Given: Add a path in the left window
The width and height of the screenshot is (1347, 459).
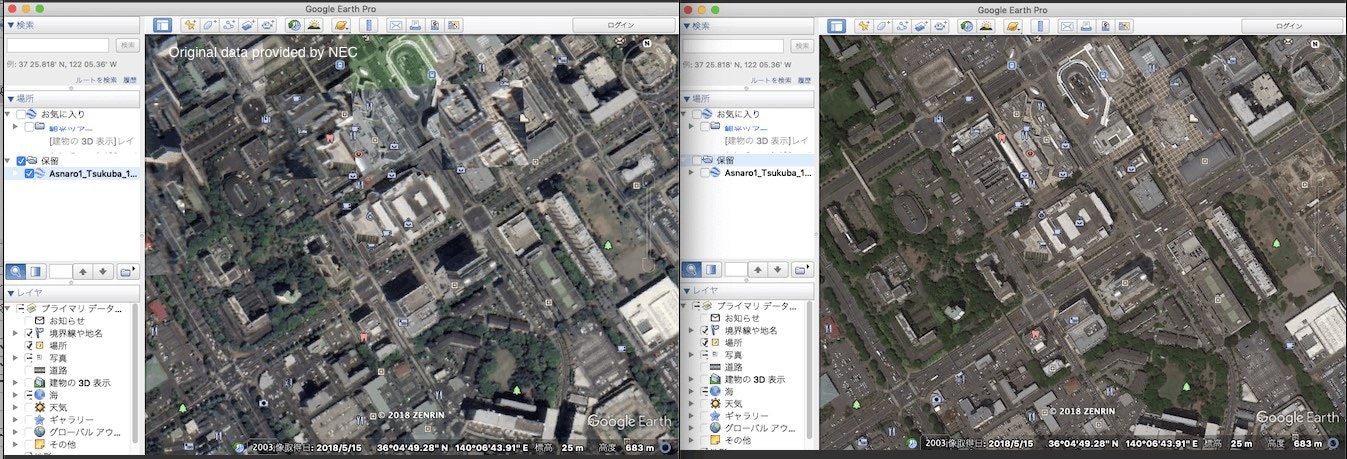Looking at the screenshot, I should point(230,25).
